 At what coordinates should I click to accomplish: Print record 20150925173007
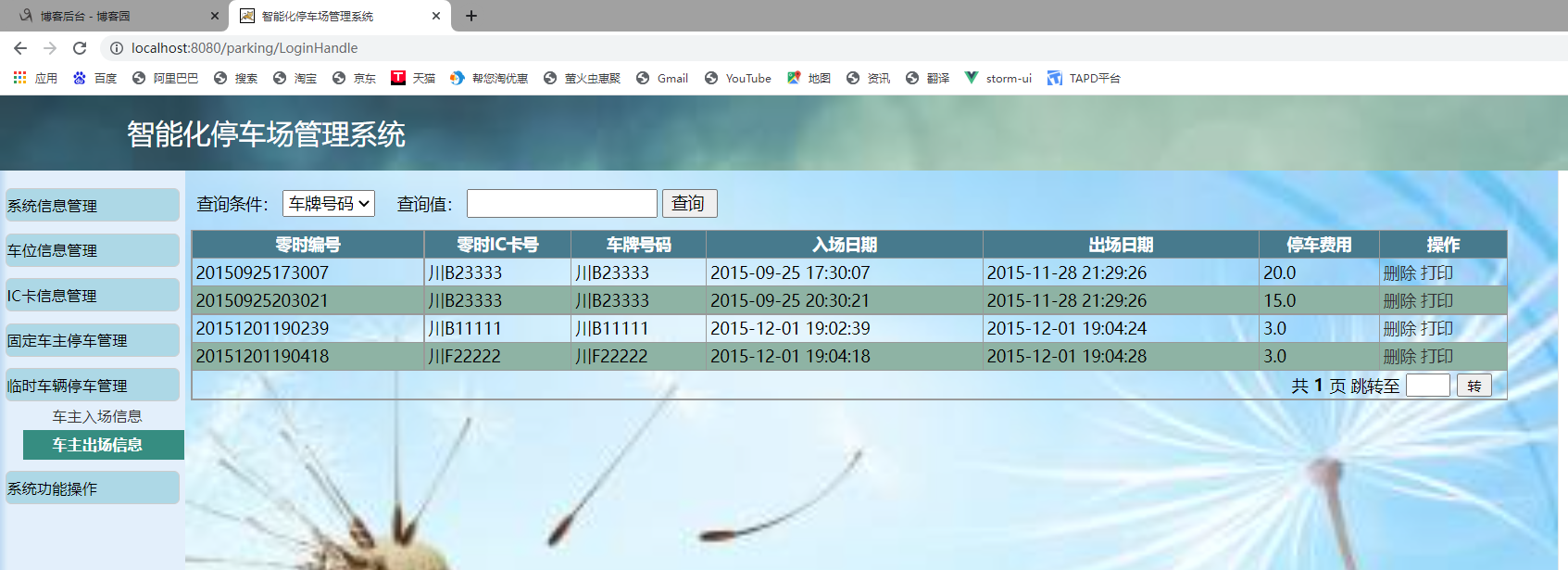click(x=1436, y=272)
